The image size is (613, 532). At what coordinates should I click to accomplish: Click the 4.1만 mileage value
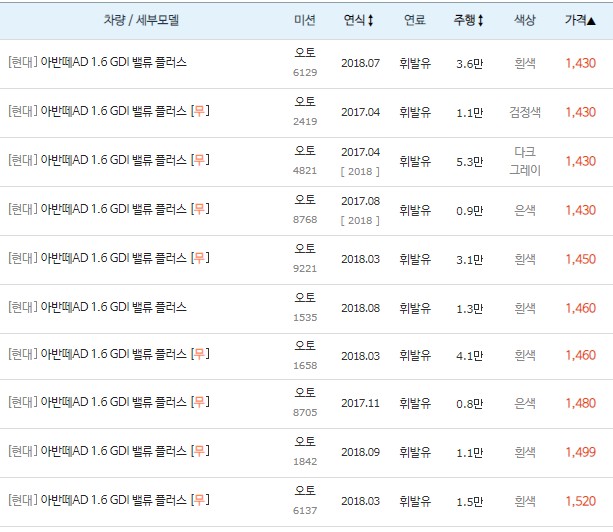point(470,356)
